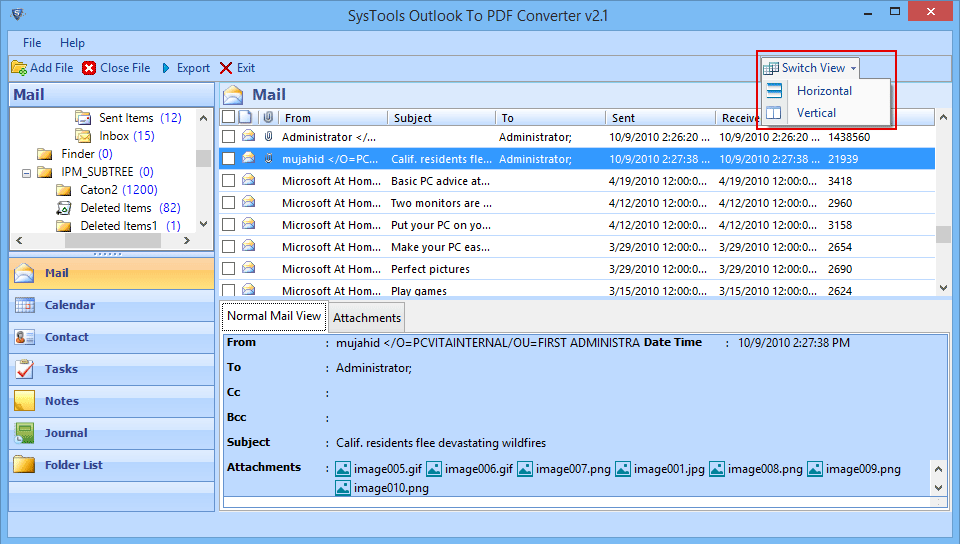Image resolution: width=960 pixels, height=544 pixels.
Task: Click the folder tree scroll right arrow
Action: pyautogui.click(x=187, y=240)
